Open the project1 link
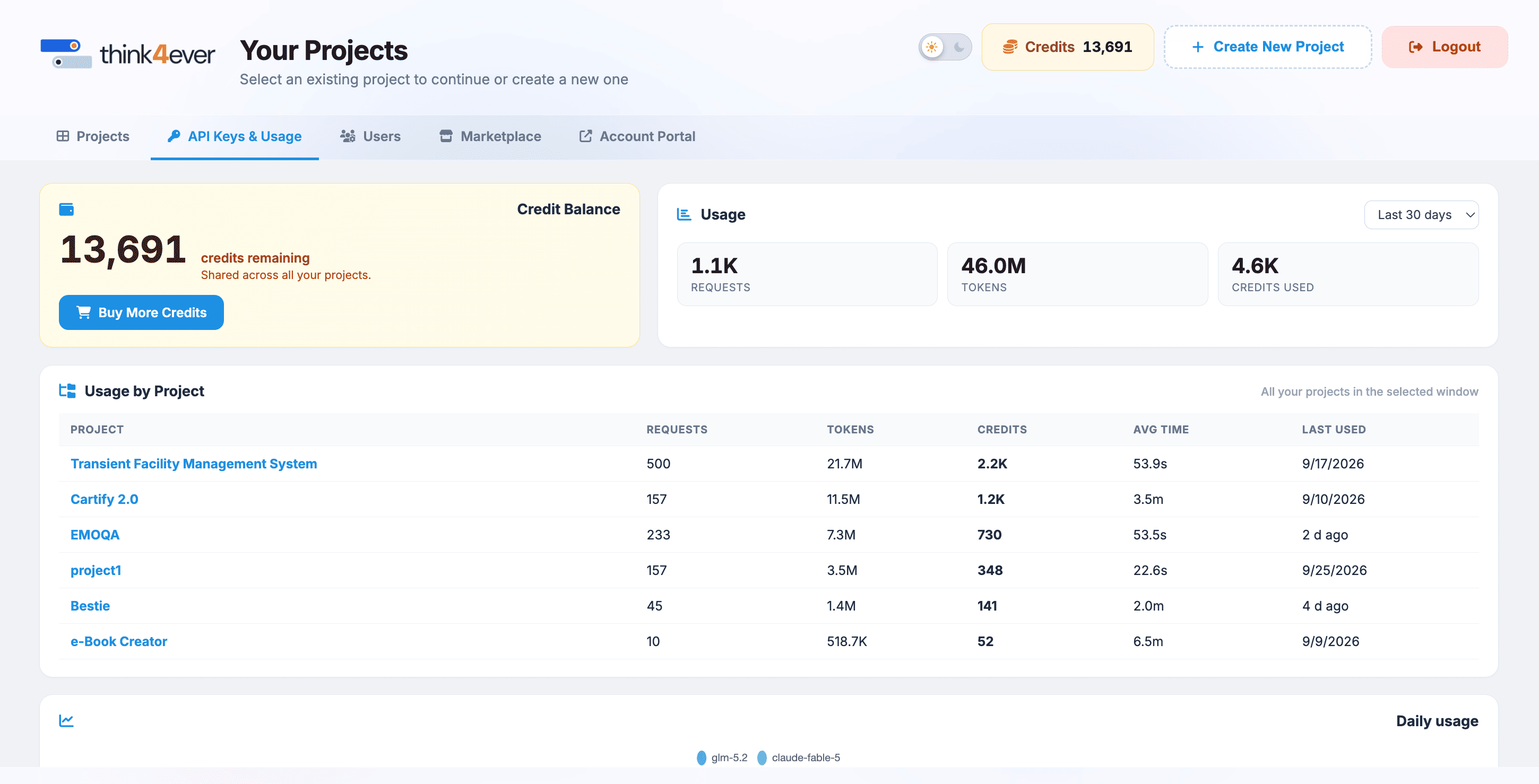 [96, 570]
